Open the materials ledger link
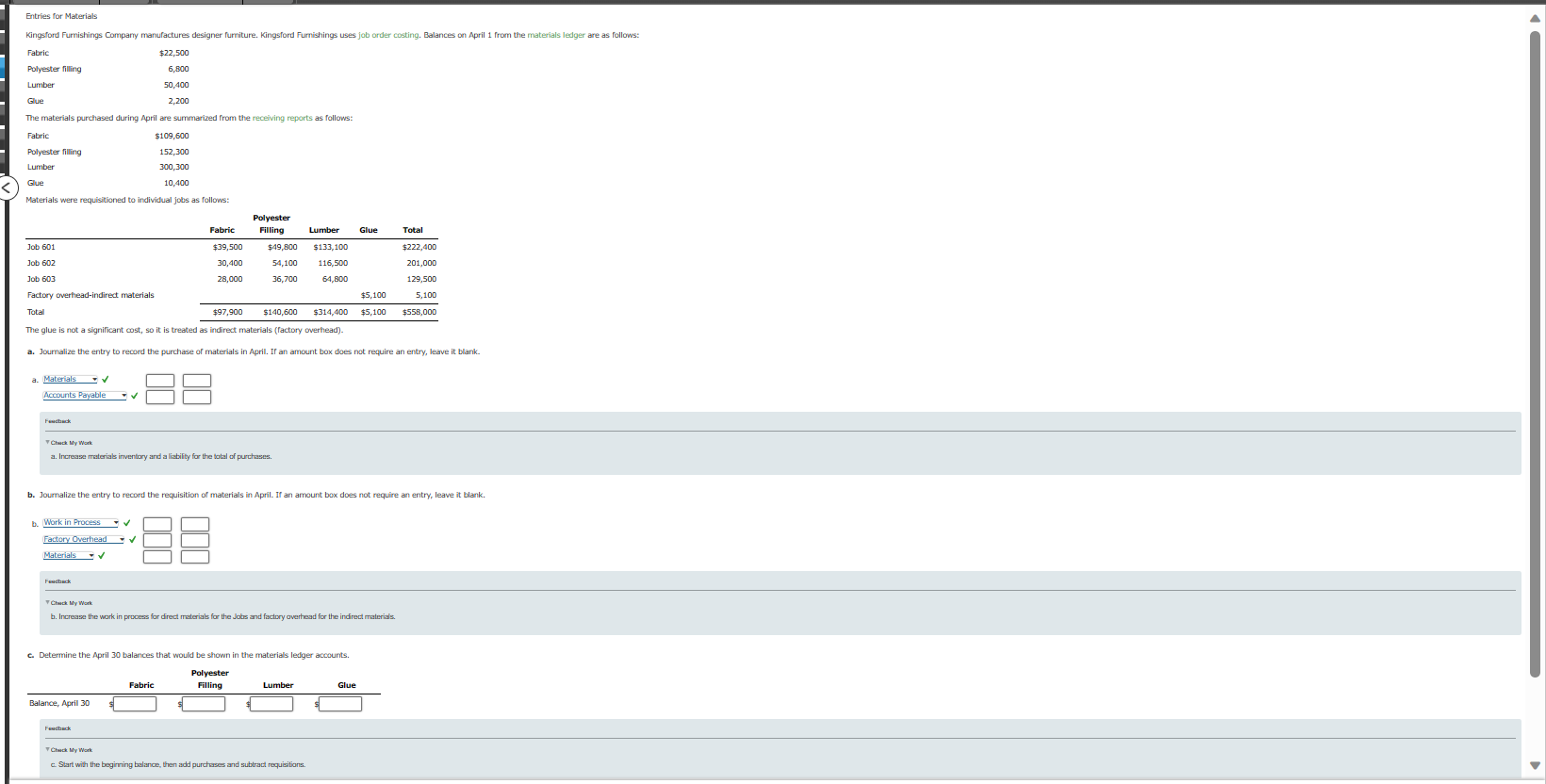1546x784 pixels. (556, 35)
